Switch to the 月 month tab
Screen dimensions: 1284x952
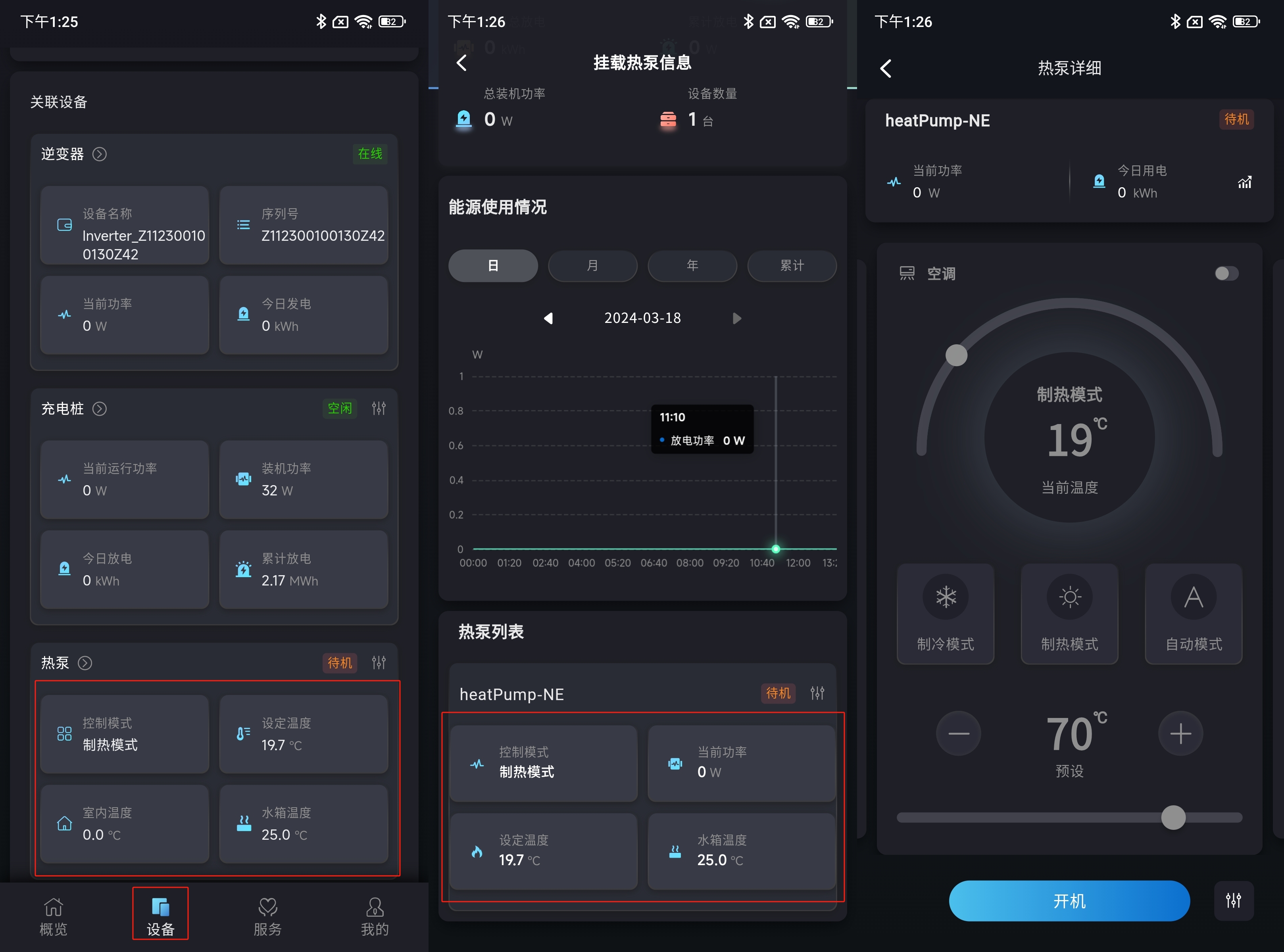point(592,266)
